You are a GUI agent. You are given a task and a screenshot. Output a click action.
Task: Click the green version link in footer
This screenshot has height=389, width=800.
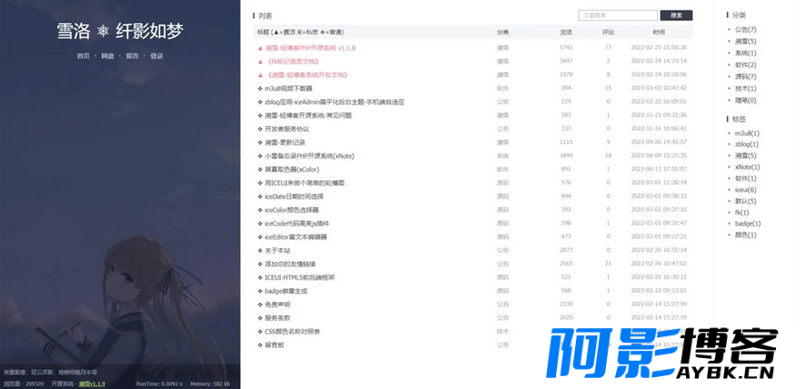coord(92,384)
